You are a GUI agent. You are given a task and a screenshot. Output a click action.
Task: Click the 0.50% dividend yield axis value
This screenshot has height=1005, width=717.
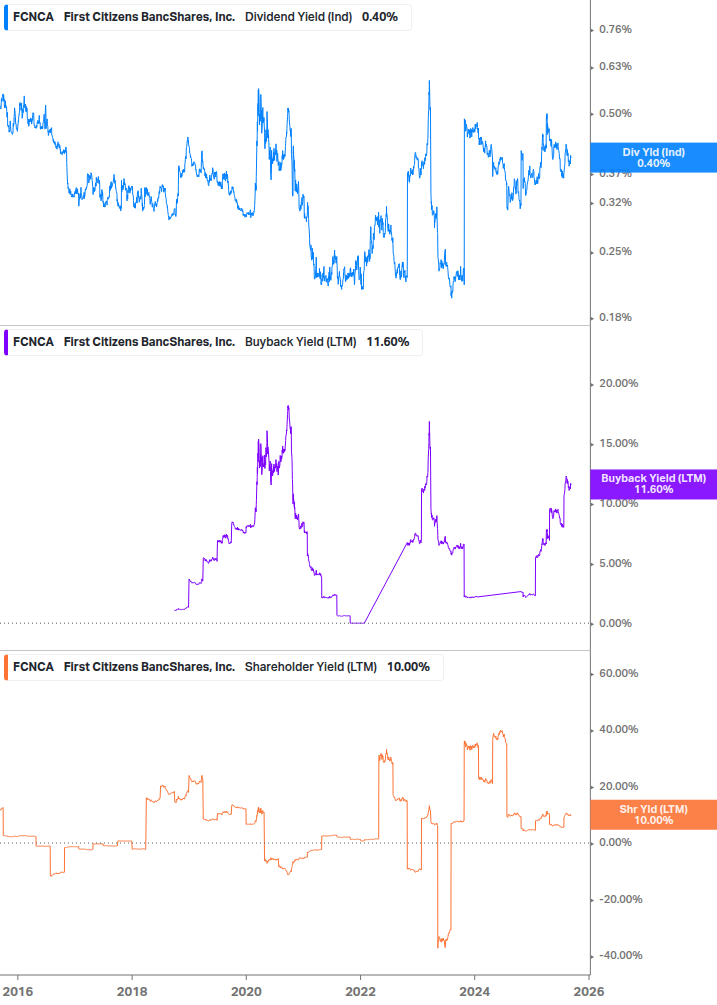tap(615, 113)
